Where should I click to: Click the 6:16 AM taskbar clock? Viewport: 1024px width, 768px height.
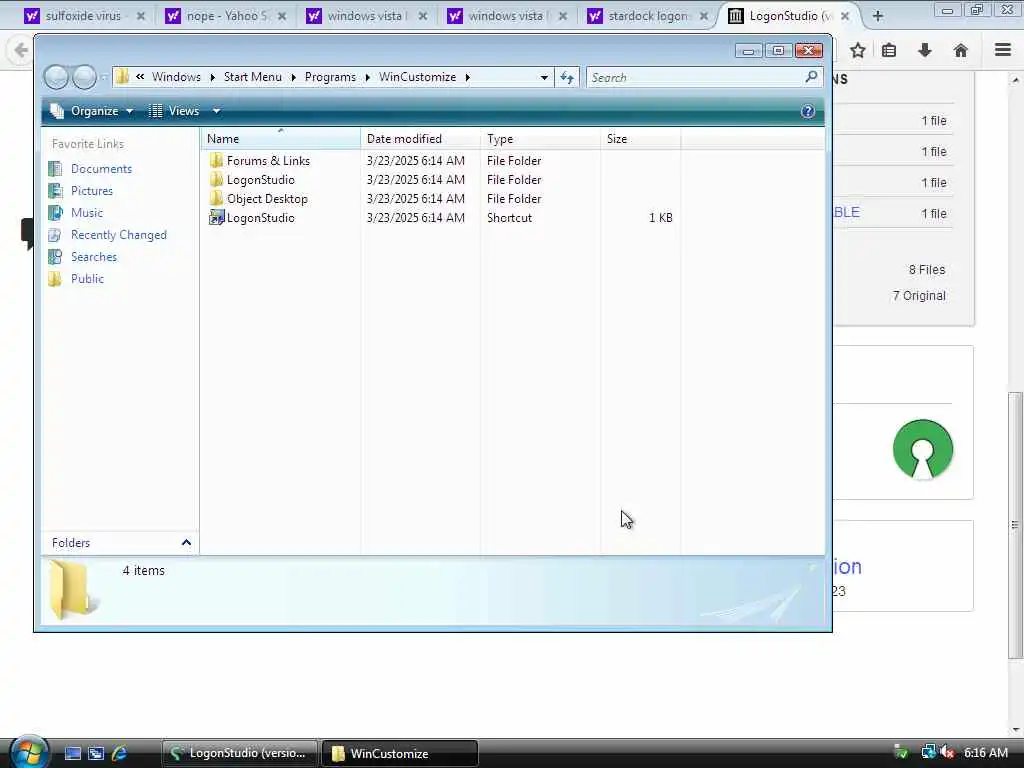(x=985, y=753)
